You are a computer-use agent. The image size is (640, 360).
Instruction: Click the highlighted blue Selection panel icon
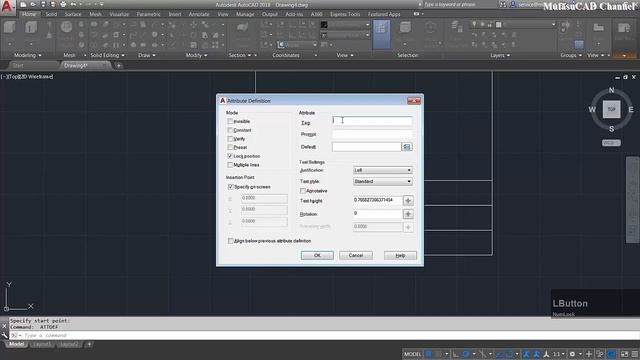[382, 34]
